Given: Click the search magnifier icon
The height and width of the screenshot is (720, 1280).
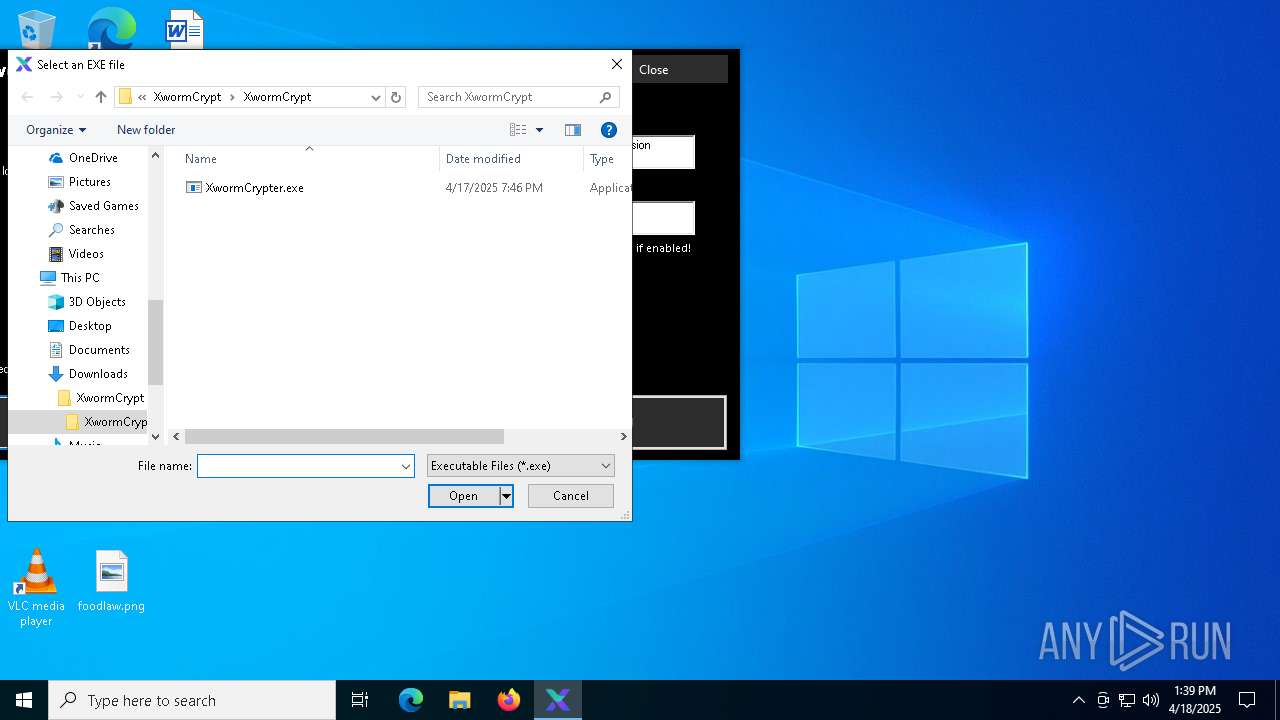Looking at the screenshot, I should pos(606,97).
